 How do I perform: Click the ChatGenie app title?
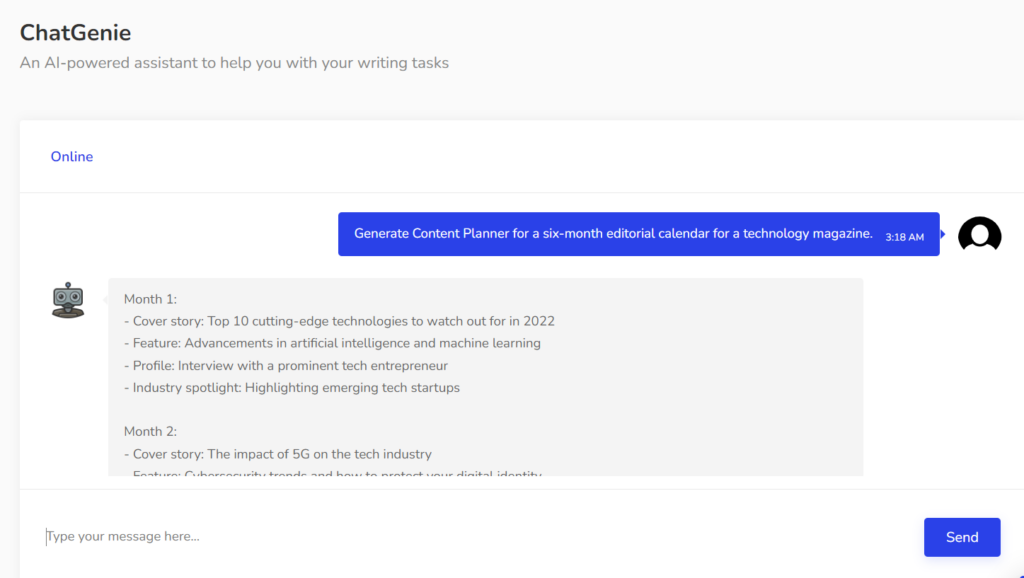75,33
